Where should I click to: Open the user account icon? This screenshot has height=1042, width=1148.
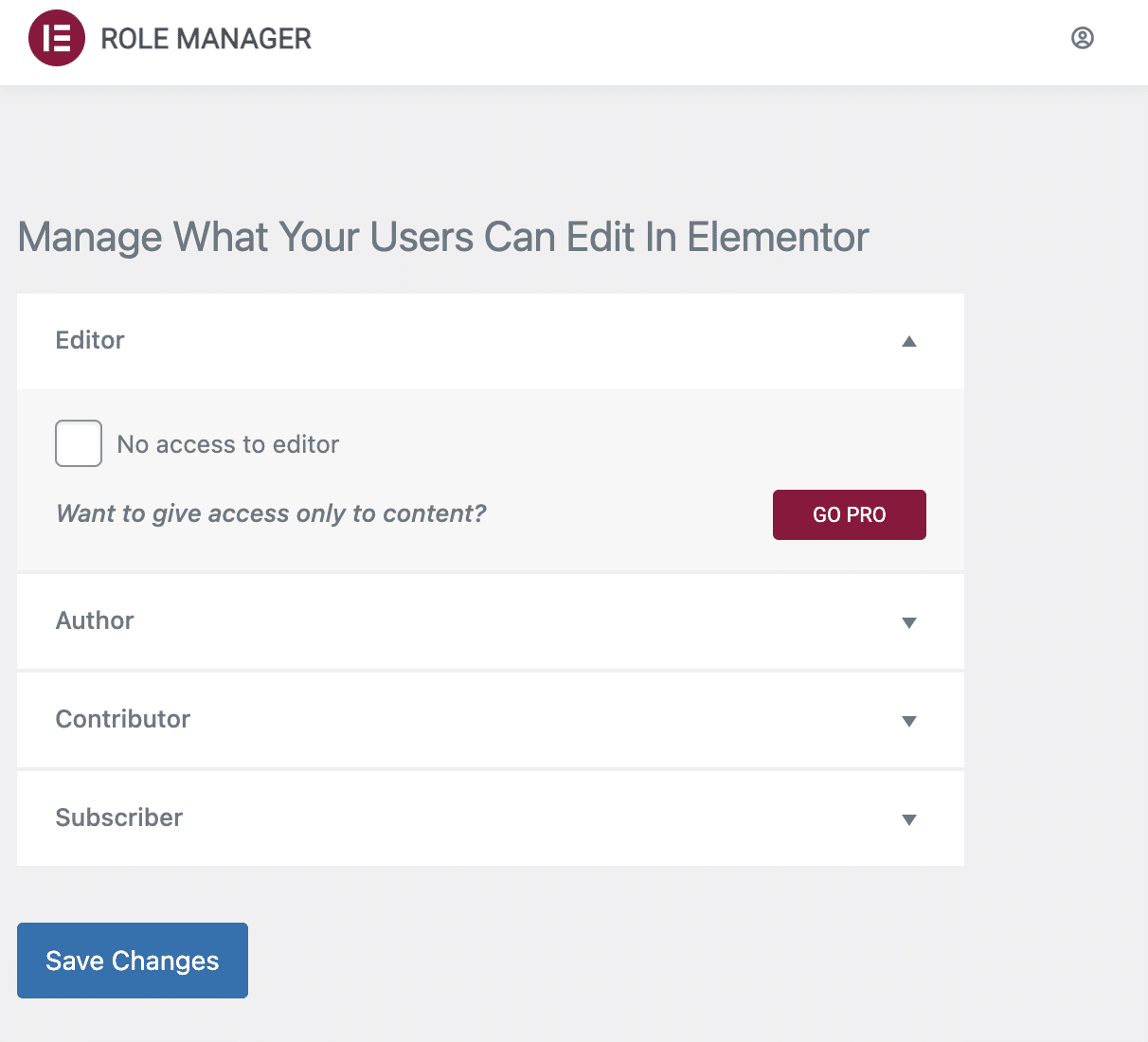(1083, 38)
